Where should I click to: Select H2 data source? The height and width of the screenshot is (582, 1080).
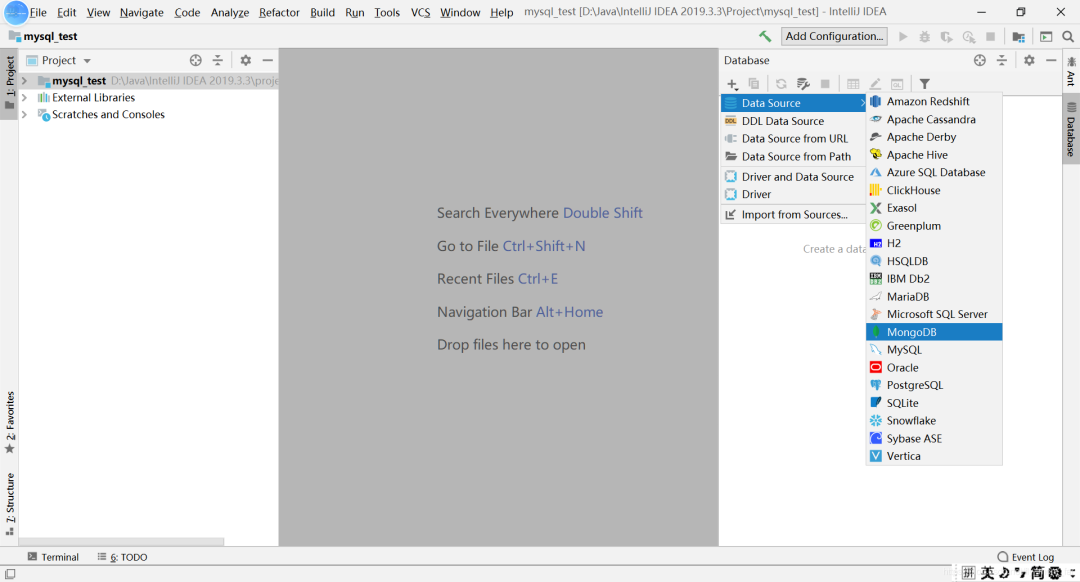point(934,243)
